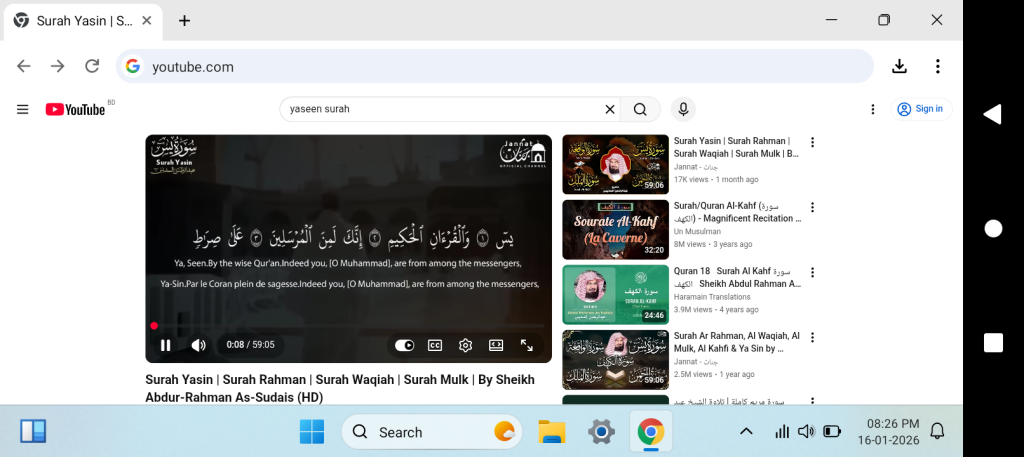The width and height of the screenshot is (1024, 457).
Task: Open the YouTube guide hamburger menu
Action: (x=23, y=109)
